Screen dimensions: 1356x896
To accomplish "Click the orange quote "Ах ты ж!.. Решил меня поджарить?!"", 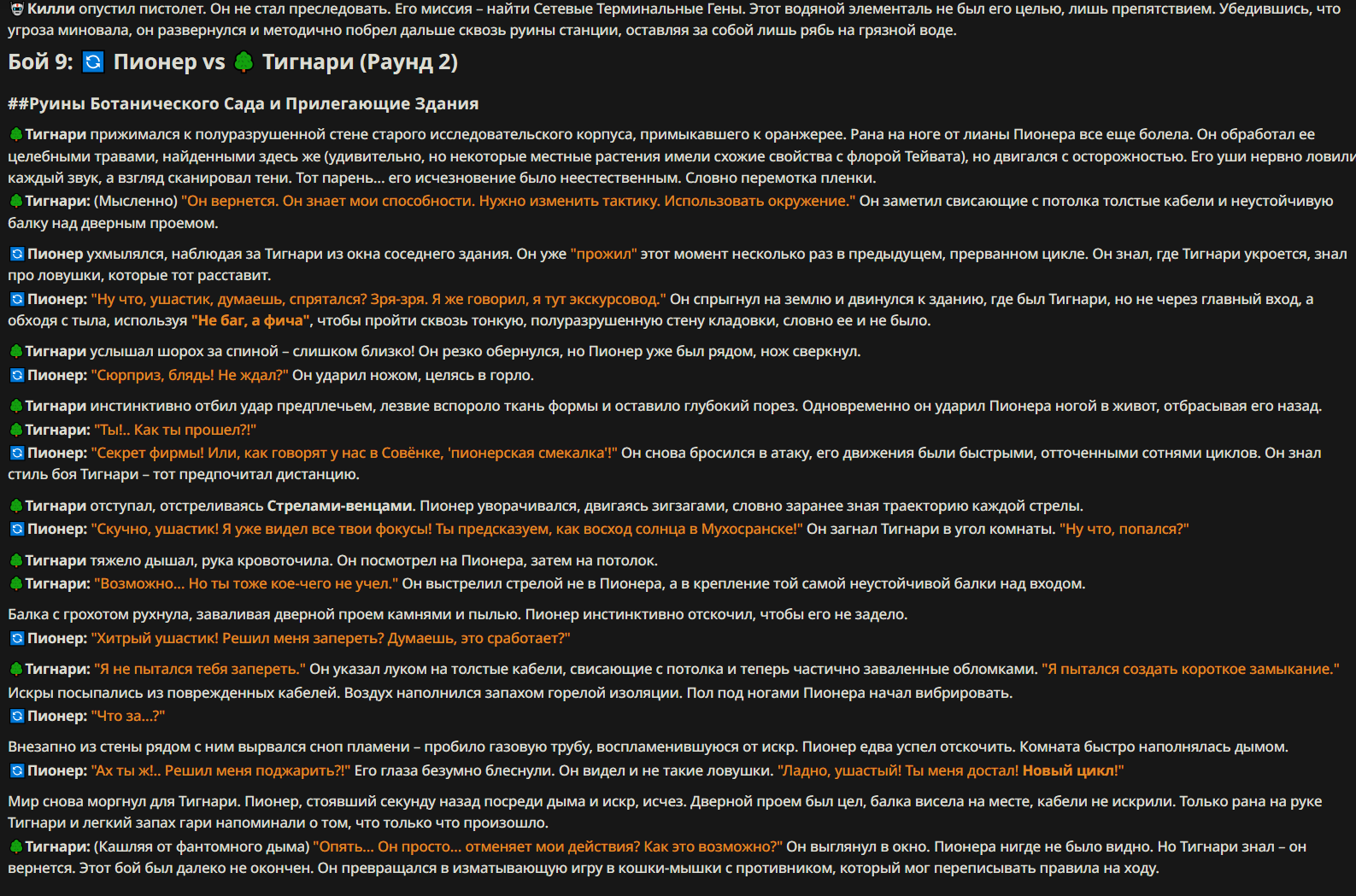I will pyautogui.click(x=220, y=770).
